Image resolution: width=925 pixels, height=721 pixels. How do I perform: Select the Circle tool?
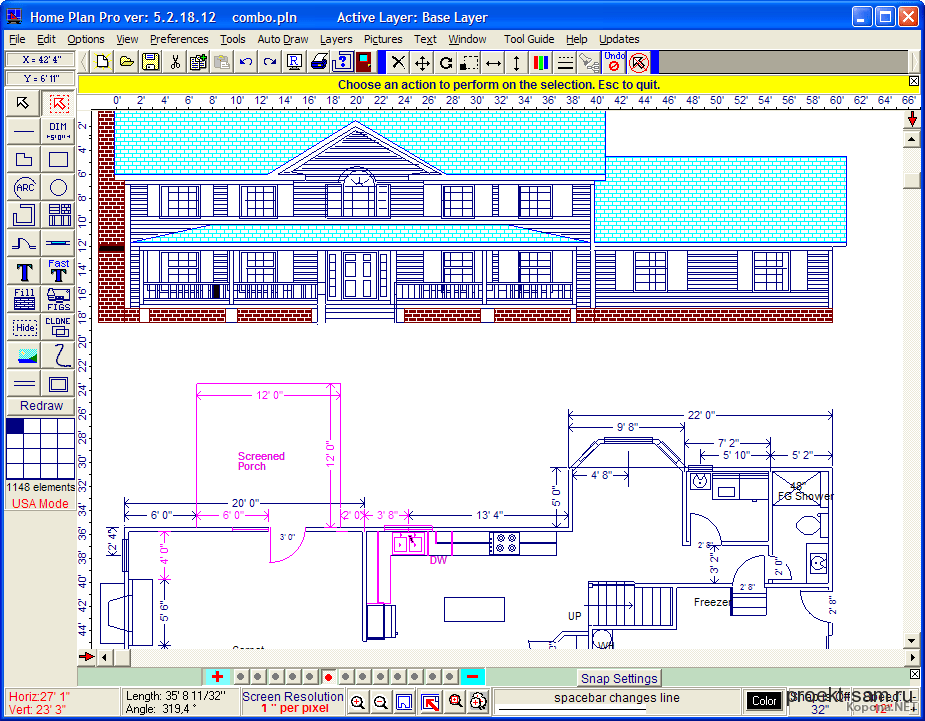pyautogui.click(x=58, y=188)
